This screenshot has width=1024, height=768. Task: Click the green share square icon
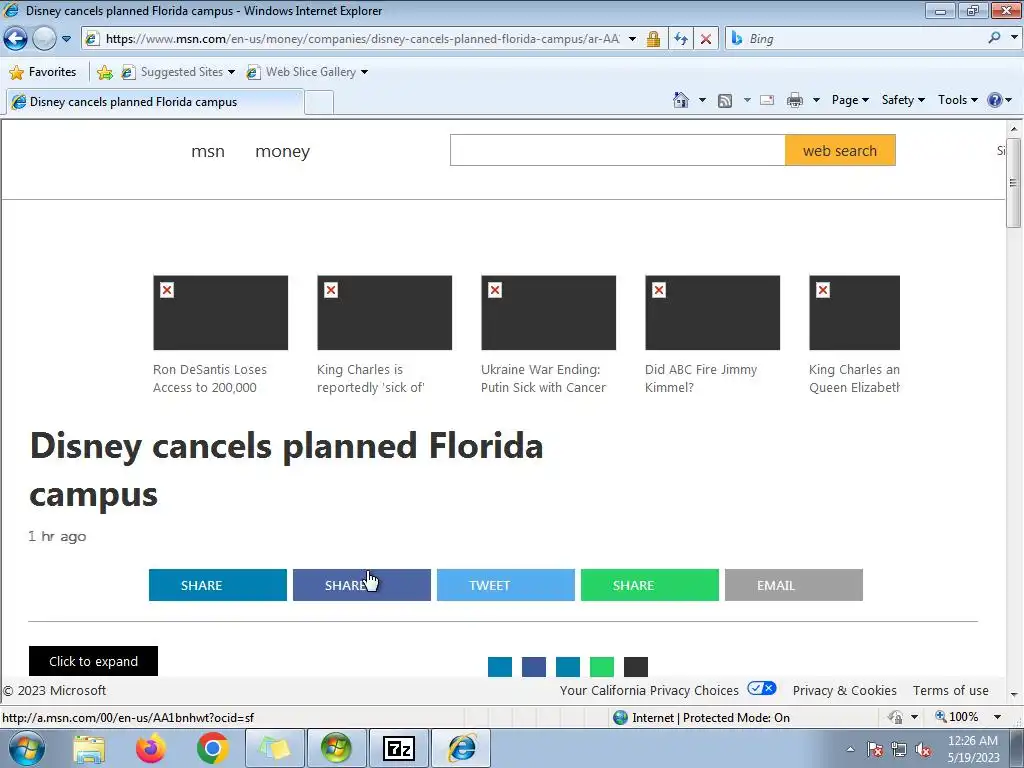601,667
